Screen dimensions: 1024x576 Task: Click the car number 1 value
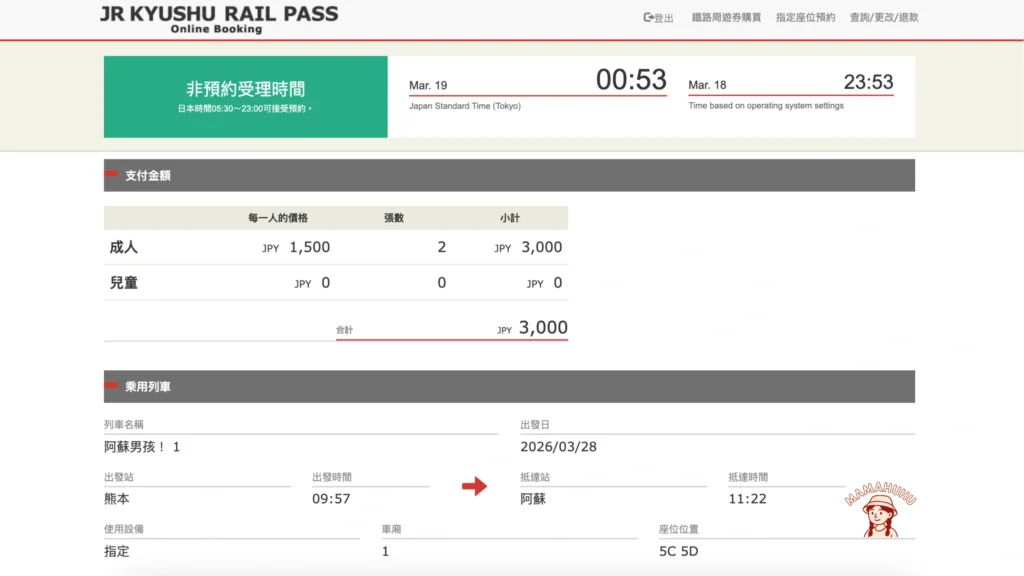[385, 551]
